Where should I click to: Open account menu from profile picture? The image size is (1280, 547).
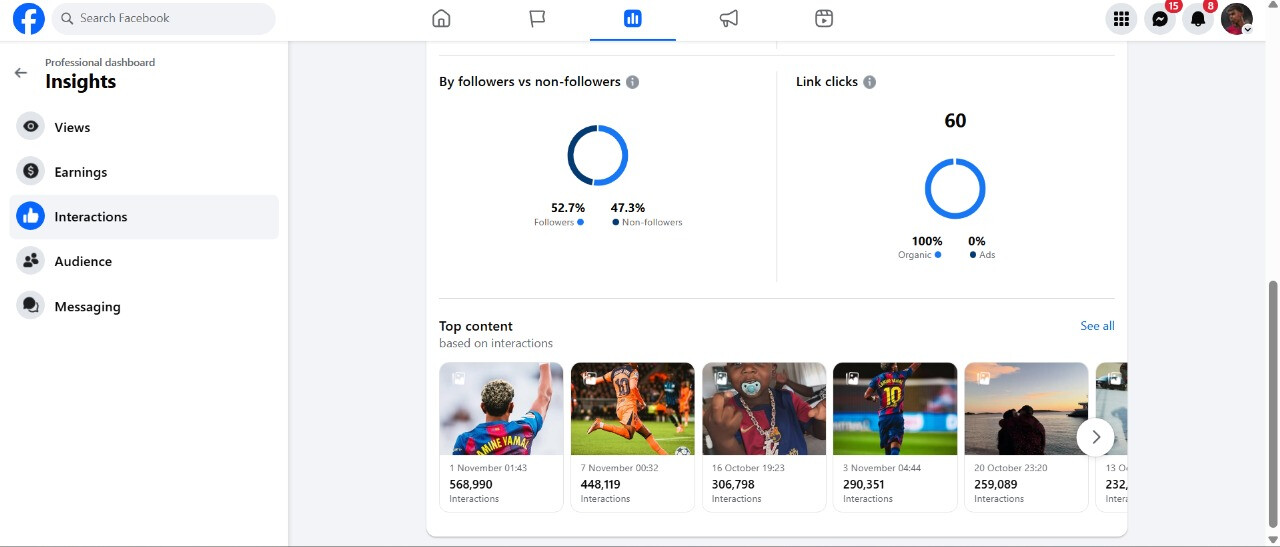1237,19
